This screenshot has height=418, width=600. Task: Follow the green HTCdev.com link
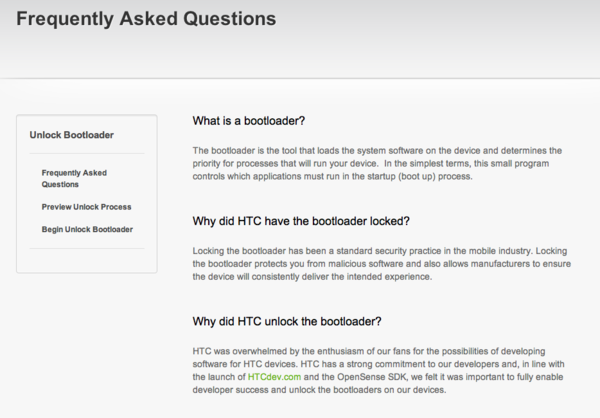(272, 376)
